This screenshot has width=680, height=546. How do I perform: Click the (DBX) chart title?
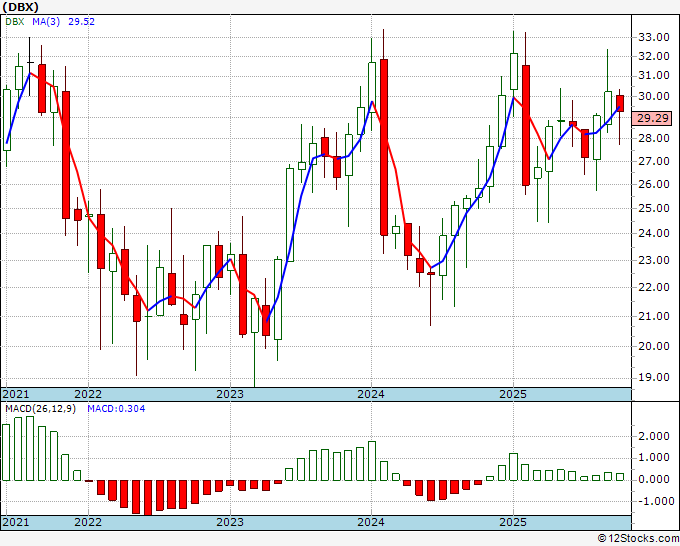point(20,7)
